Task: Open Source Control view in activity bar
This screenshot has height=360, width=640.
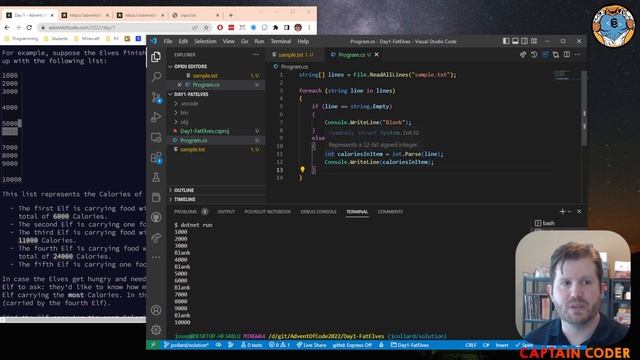Action: 156,97
